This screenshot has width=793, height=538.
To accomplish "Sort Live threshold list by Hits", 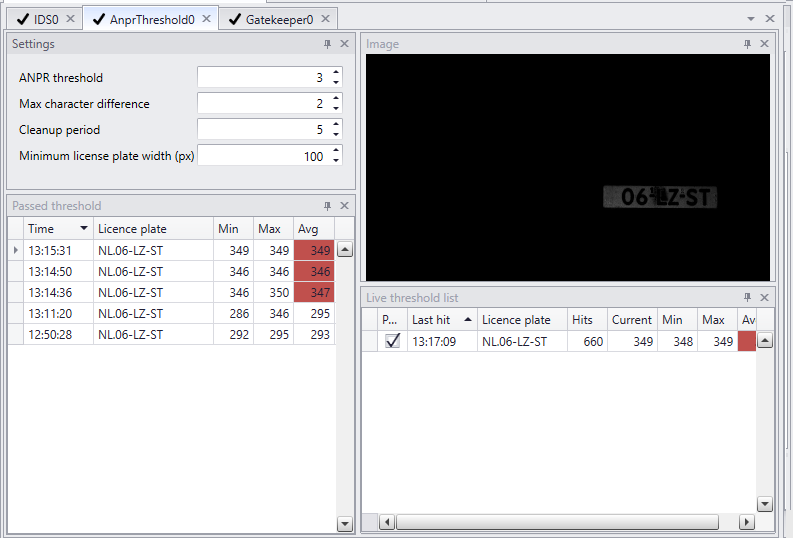I will (x=587, y=320).
